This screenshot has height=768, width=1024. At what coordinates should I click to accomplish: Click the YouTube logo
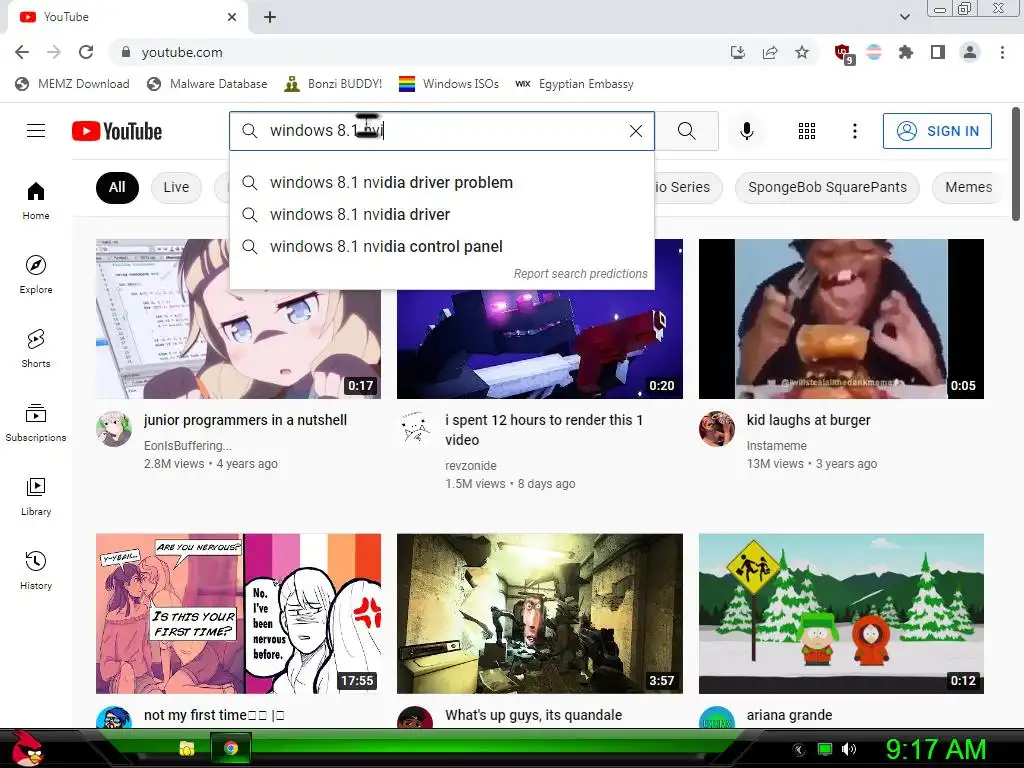pos(117,131)
